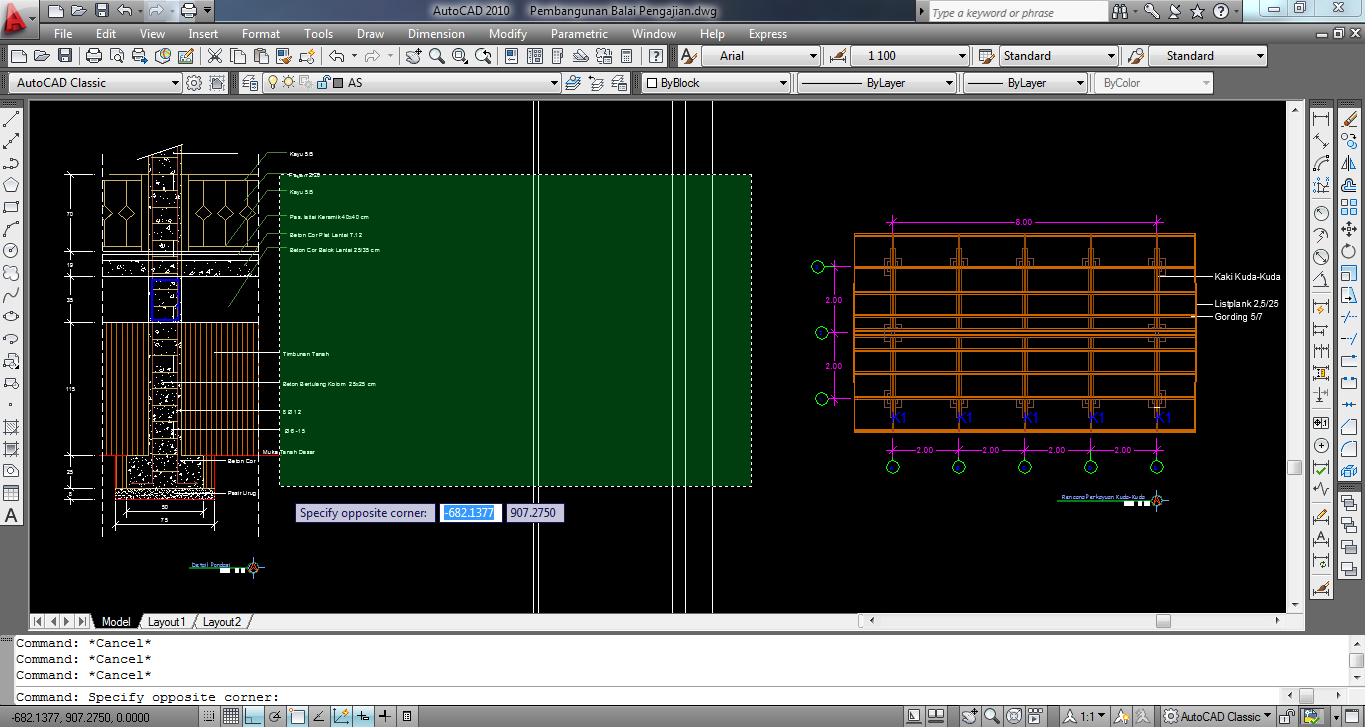Screen dimensions: 1365x727
Task: Select the Multiline Text tool
Action: [12, 516]
